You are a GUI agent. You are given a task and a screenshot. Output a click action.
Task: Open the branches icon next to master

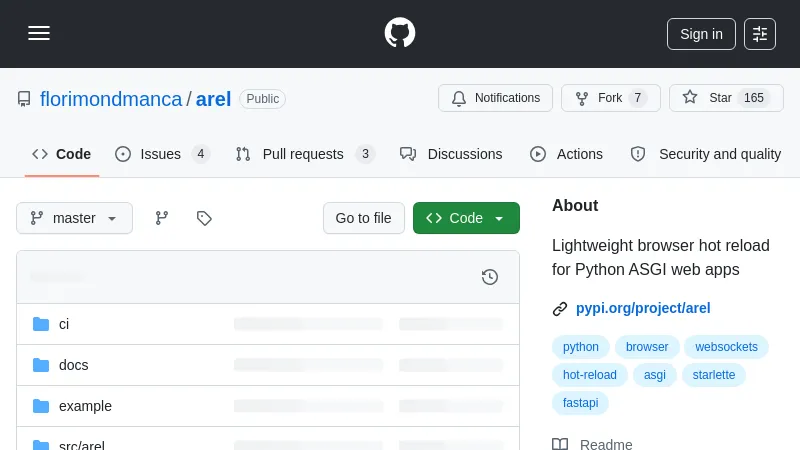pos(161,218)
